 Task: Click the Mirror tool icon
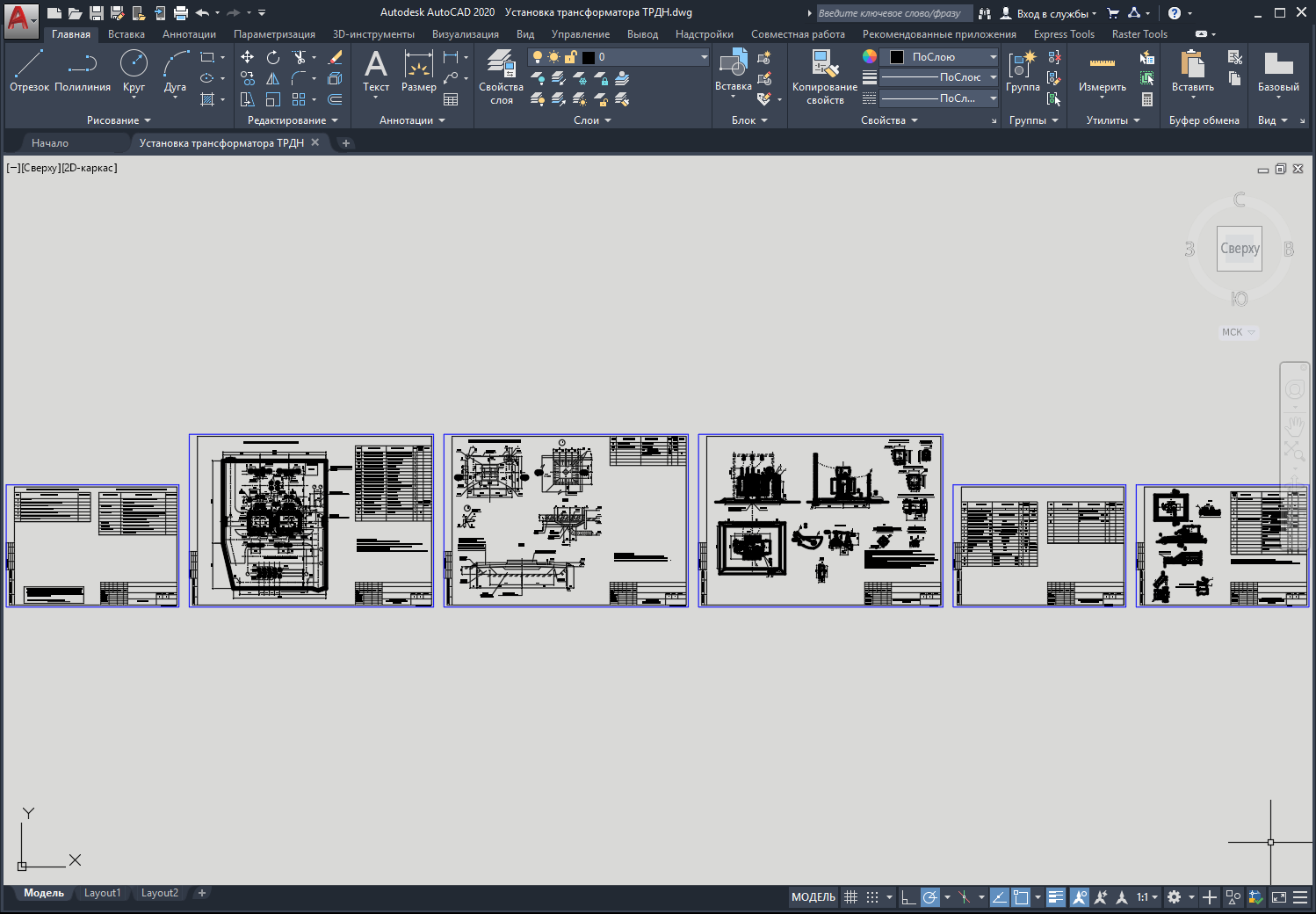click(x=273, y=78)
